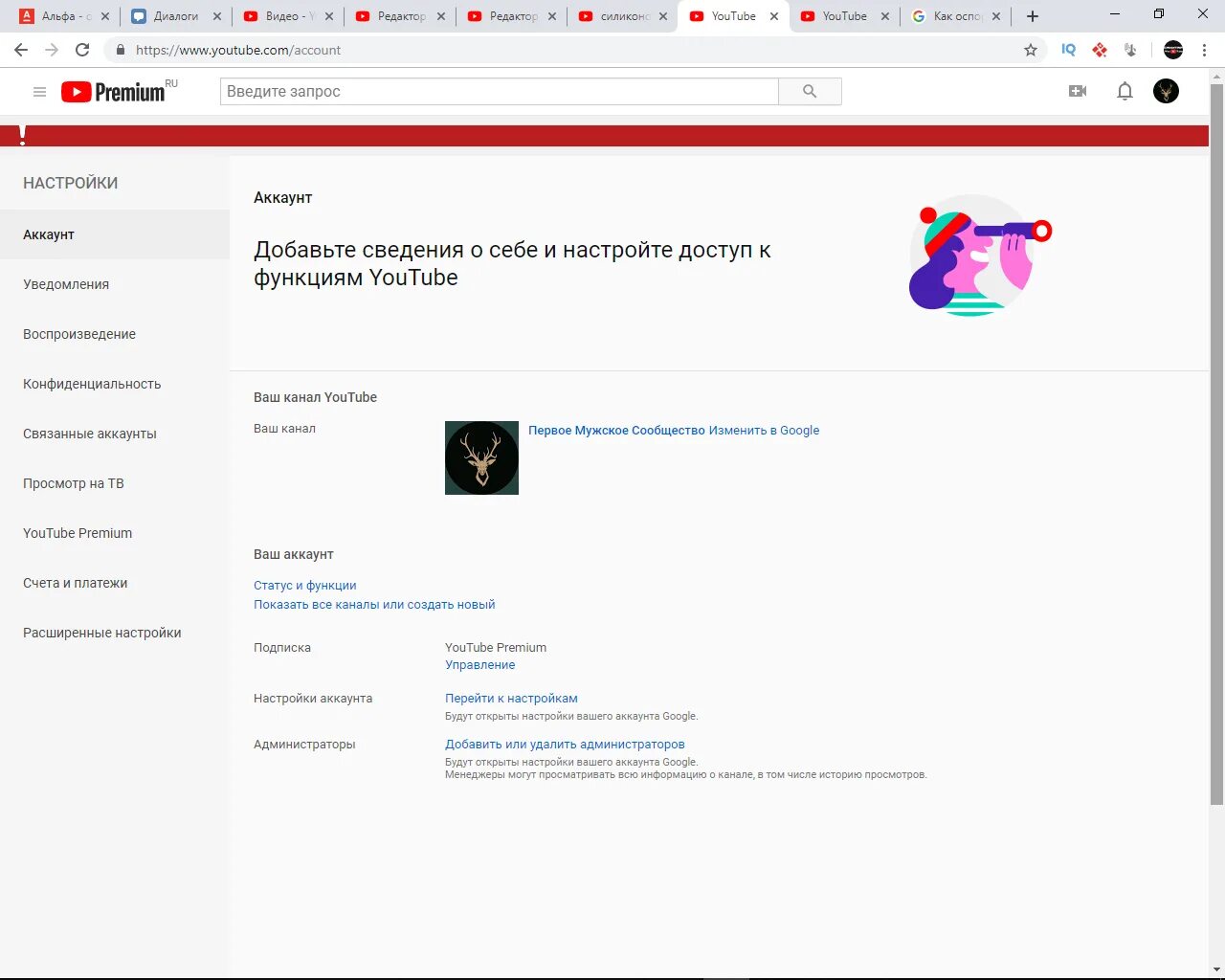The image size is (1225, 980).
Task: Open Связанные аккаунты settings
Action: point(115,434)
